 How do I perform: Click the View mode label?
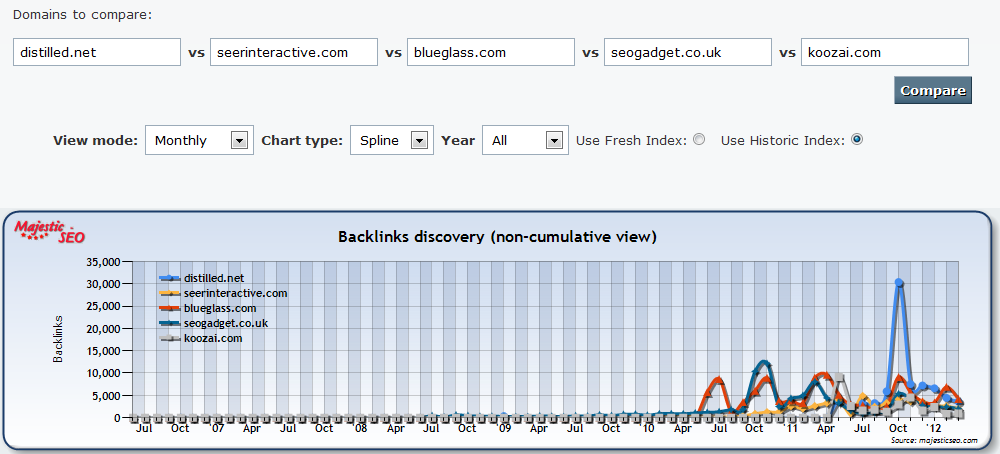pyautogui.click(x=96, y=140)
